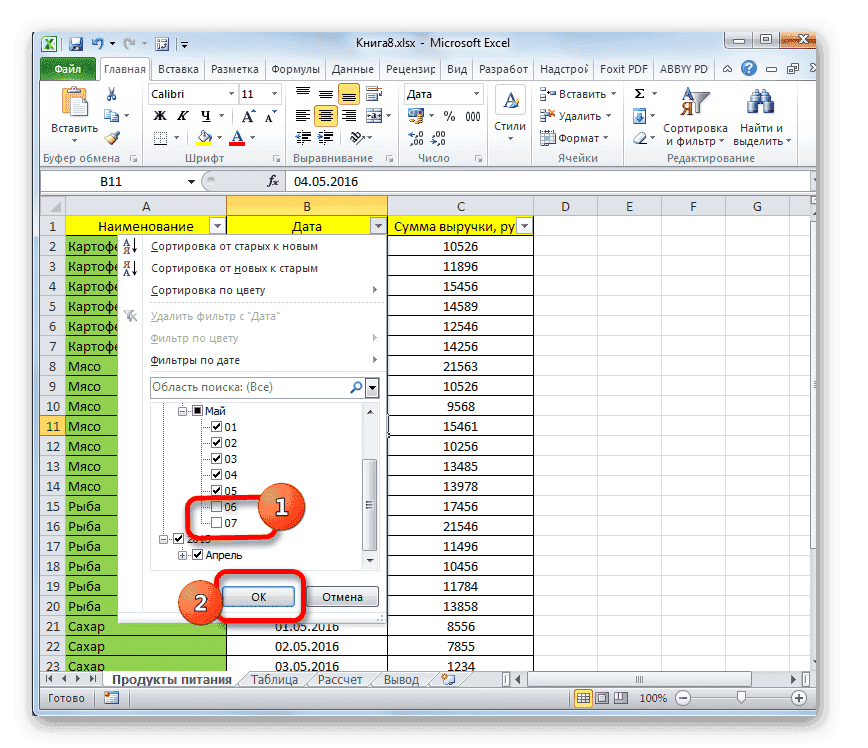Image resolution: width=868 pixels, height=748 pixels.
Task: Collapse the Май tree node
Action: click(x=181, y=410)
